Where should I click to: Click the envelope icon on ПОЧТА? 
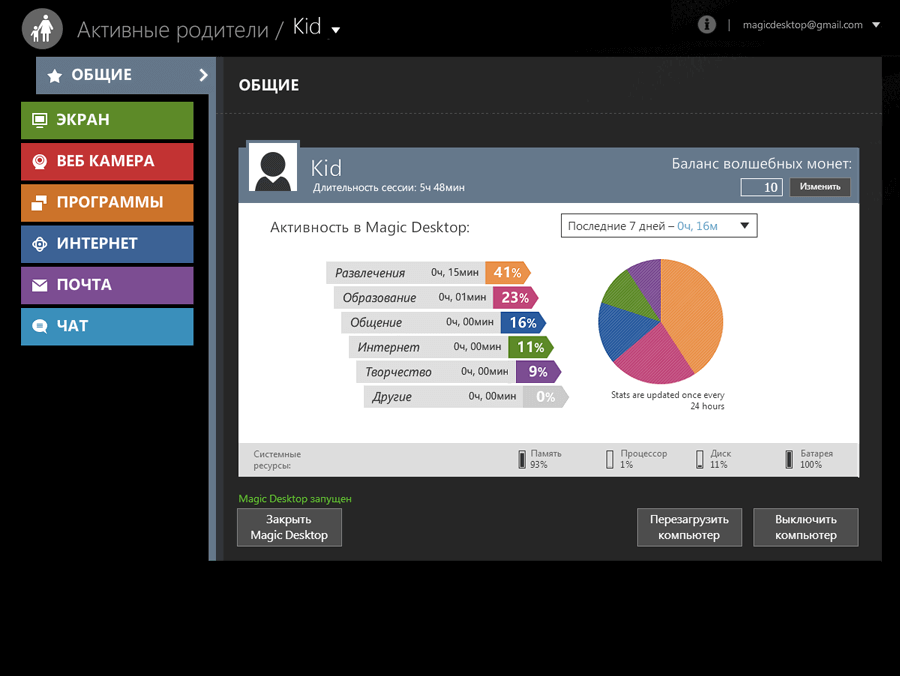tap(40, 285)
